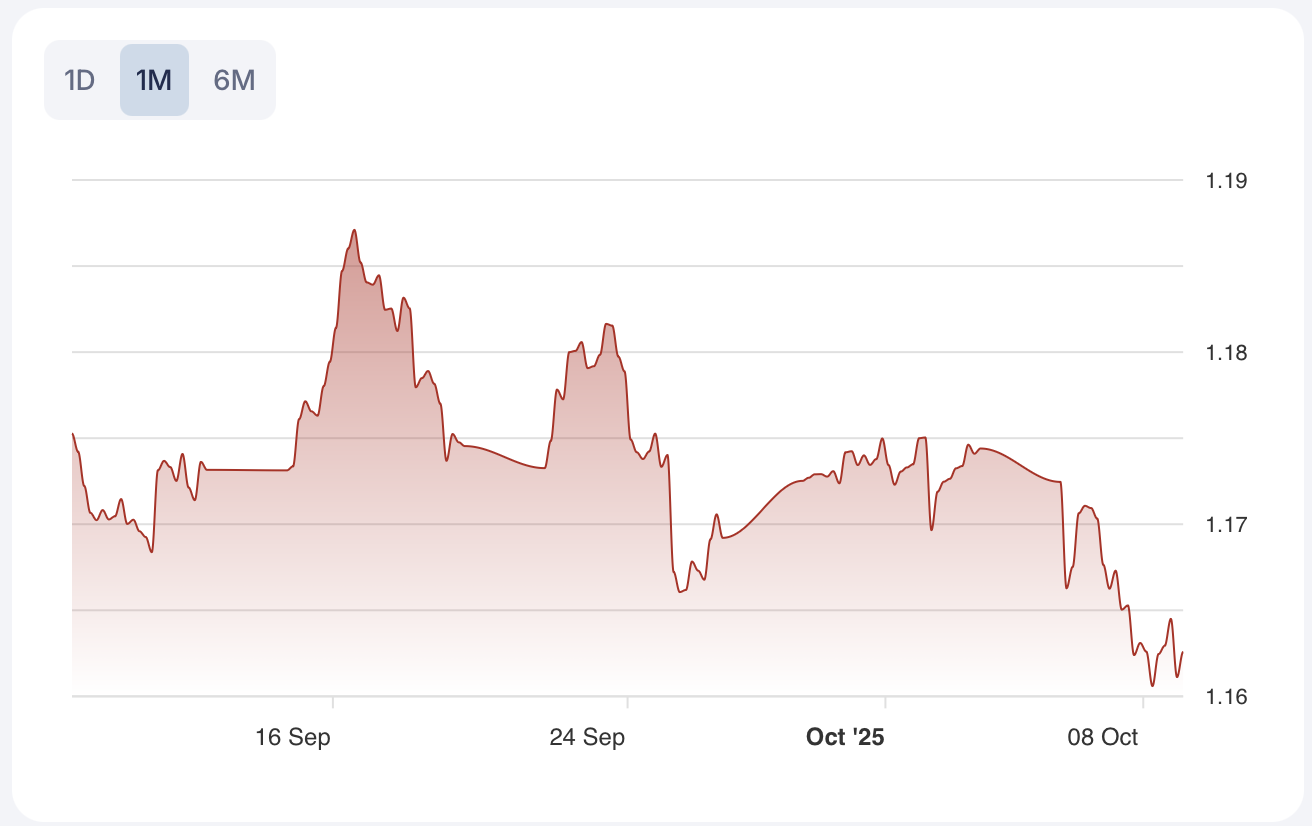This screenshot has width=1312, height=826.
Task: Click the 16 Sep x-axis tick mark
Action: [x=333, y=701]
